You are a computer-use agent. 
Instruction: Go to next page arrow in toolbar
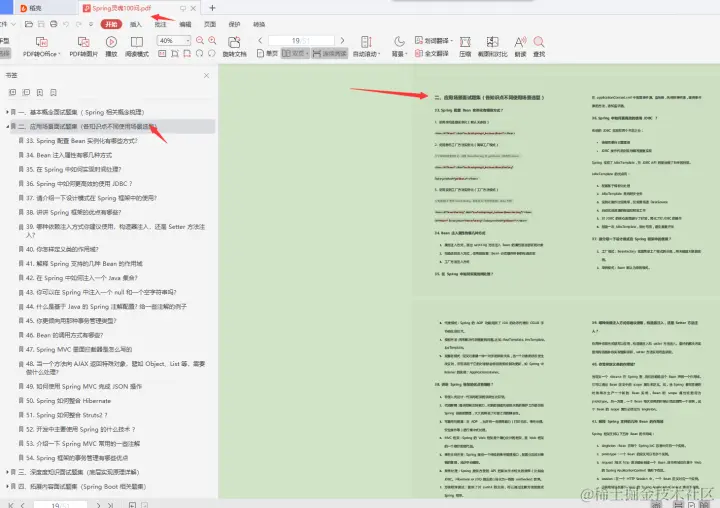[342, 40]
